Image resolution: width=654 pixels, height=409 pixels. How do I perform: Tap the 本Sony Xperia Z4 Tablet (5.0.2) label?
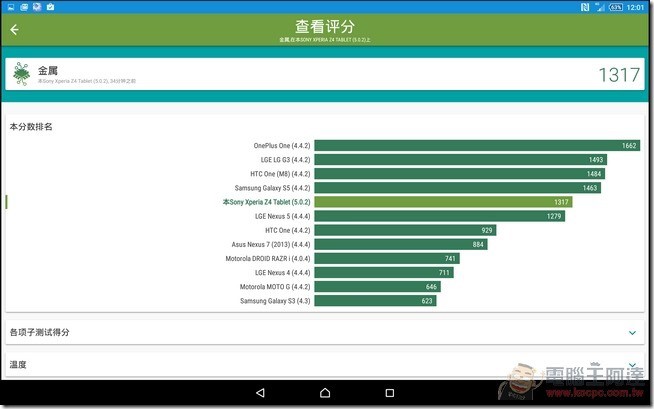click(x=267, y=202)
